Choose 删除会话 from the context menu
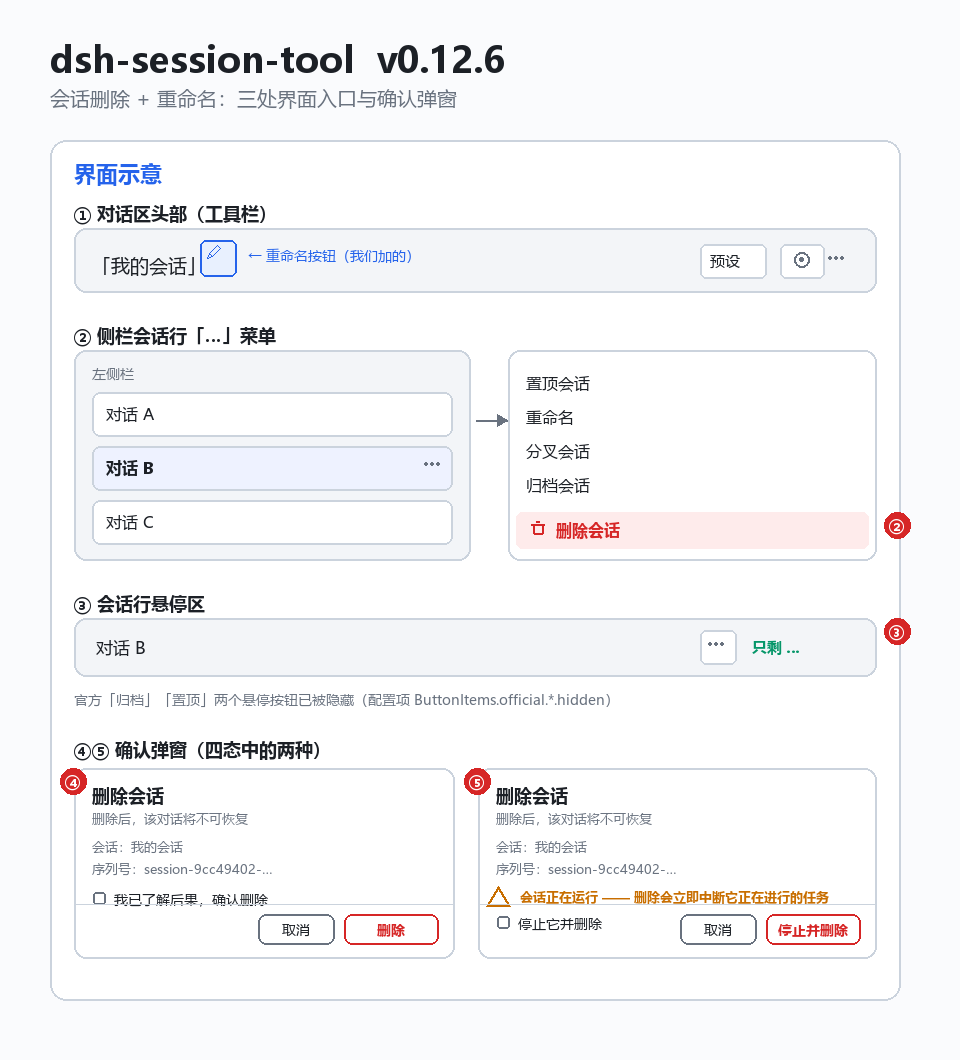 pos(692,531)
